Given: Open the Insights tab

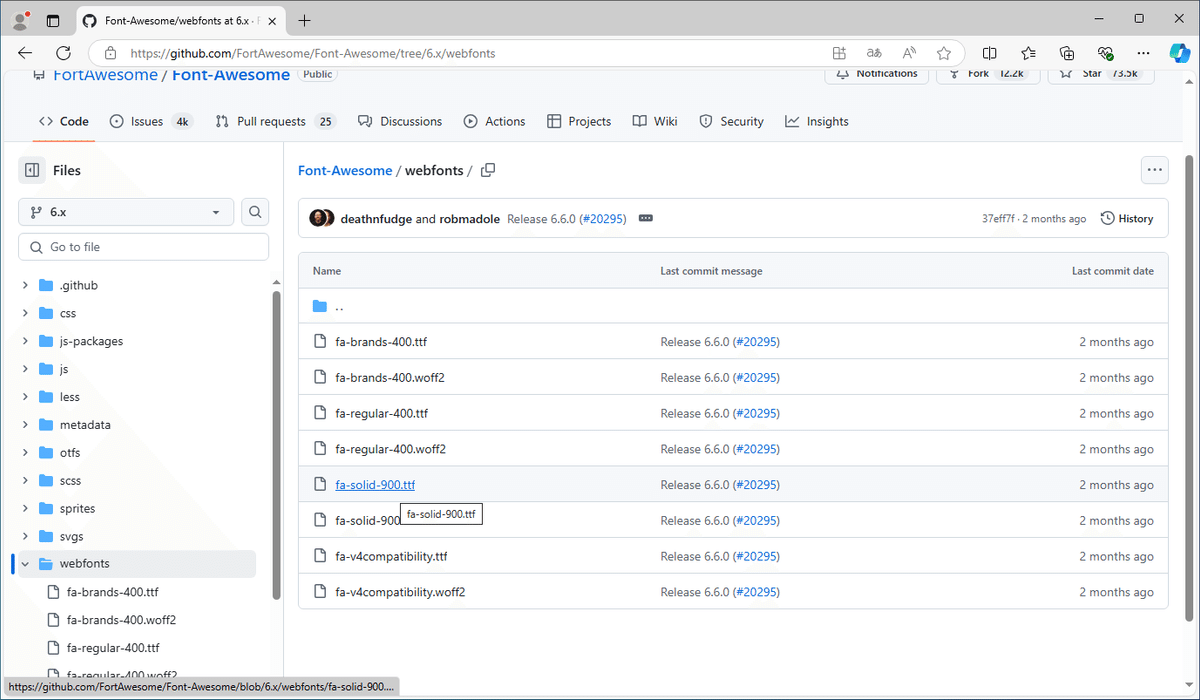Looking at the screenshot, I should click(x=817, y=121).
